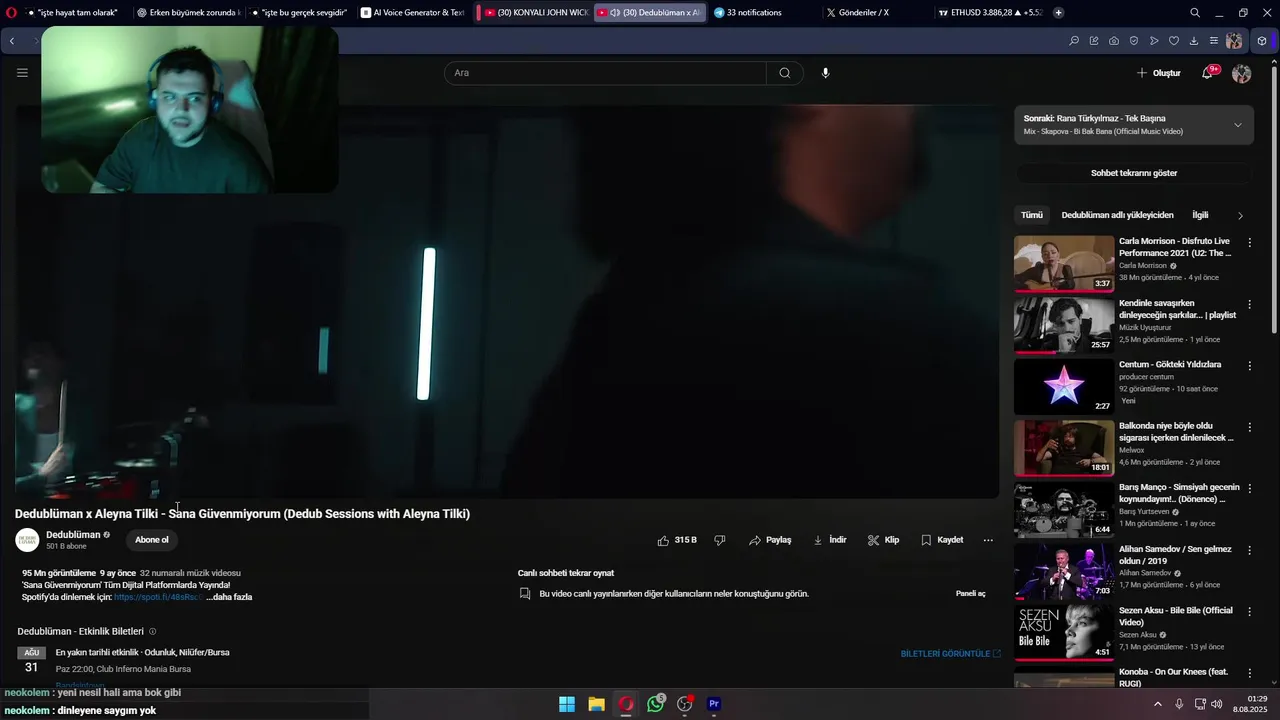
Task: Like the video with thumbs-up 315 B
Action: click(677, 540)
